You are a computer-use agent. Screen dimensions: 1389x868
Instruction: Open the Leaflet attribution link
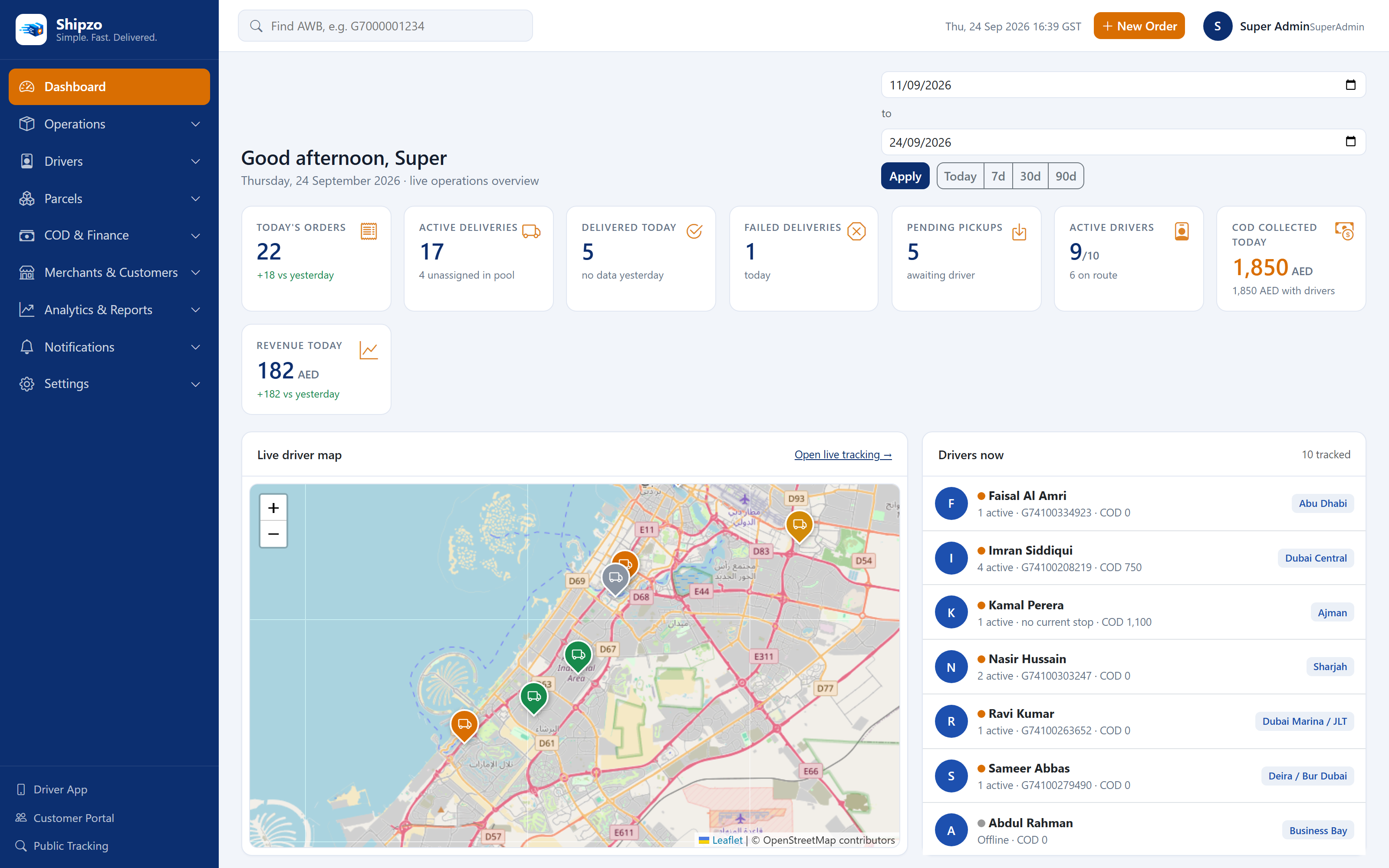(x=727, y=840)
